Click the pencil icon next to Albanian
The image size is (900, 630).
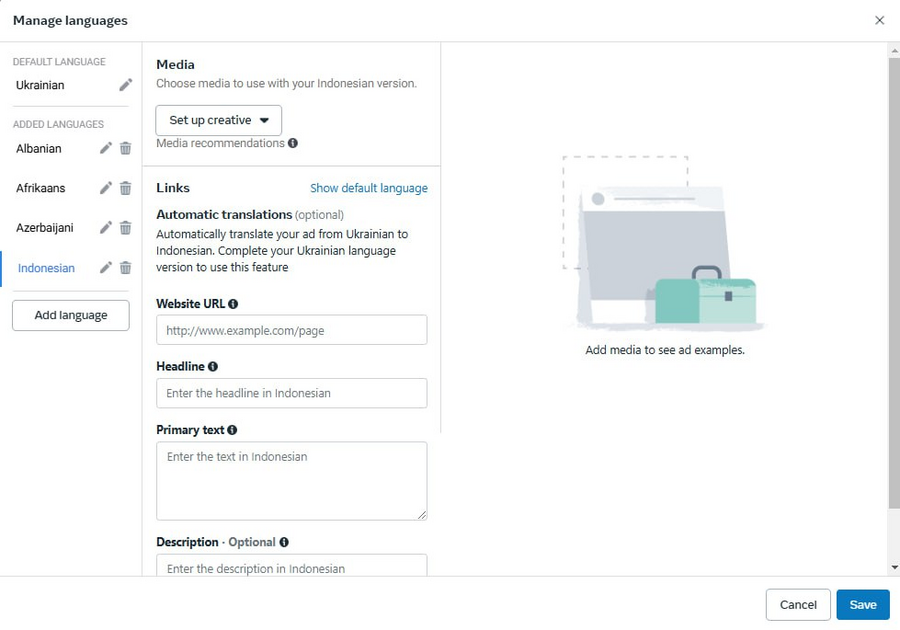(x=106, y=149)
